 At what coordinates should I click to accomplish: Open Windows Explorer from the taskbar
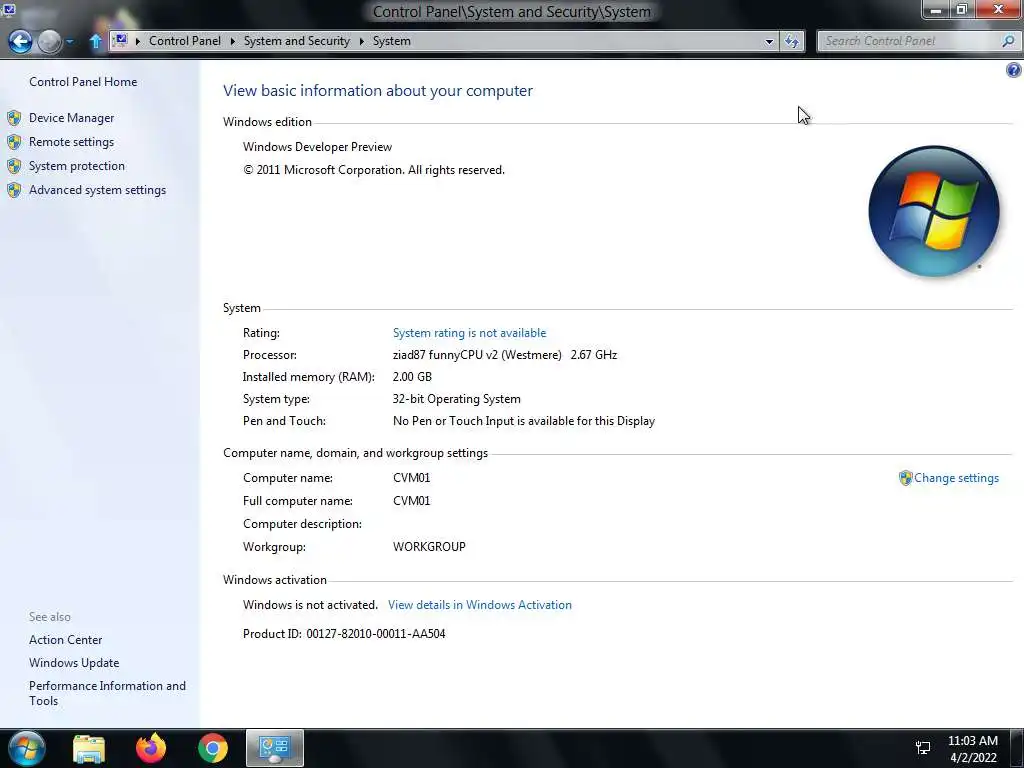(89, 748)
